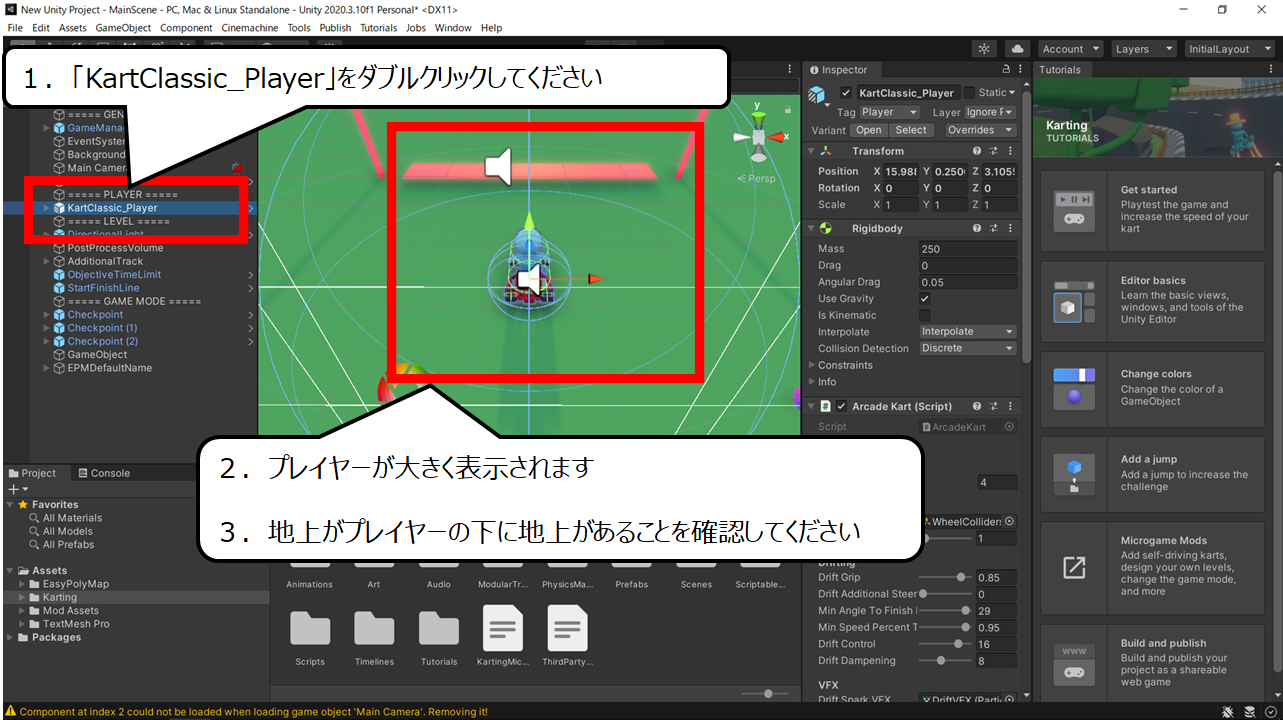Click the Build and publish tutorial icon
Image resolution: width=1283 pixels, height=720 pixels.
coord(1074,663)
